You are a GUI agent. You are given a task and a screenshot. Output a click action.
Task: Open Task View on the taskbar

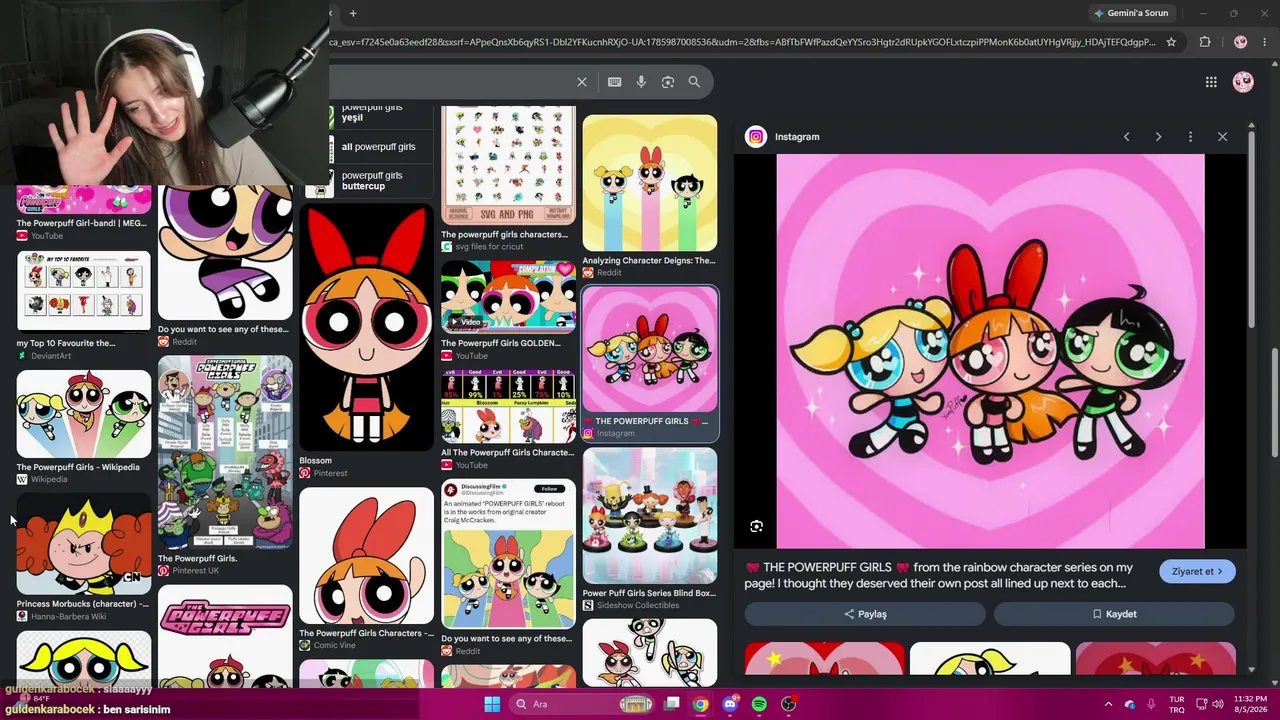672,704
